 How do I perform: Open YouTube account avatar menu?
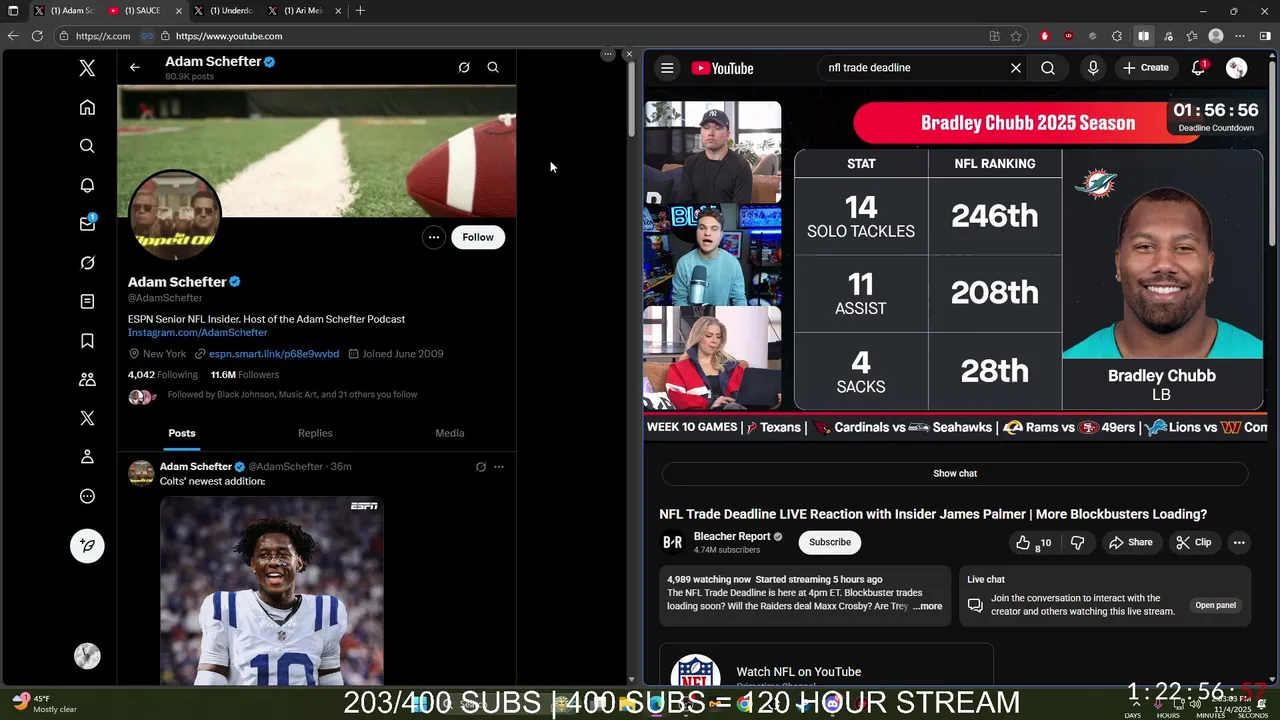pos(1237,68)
